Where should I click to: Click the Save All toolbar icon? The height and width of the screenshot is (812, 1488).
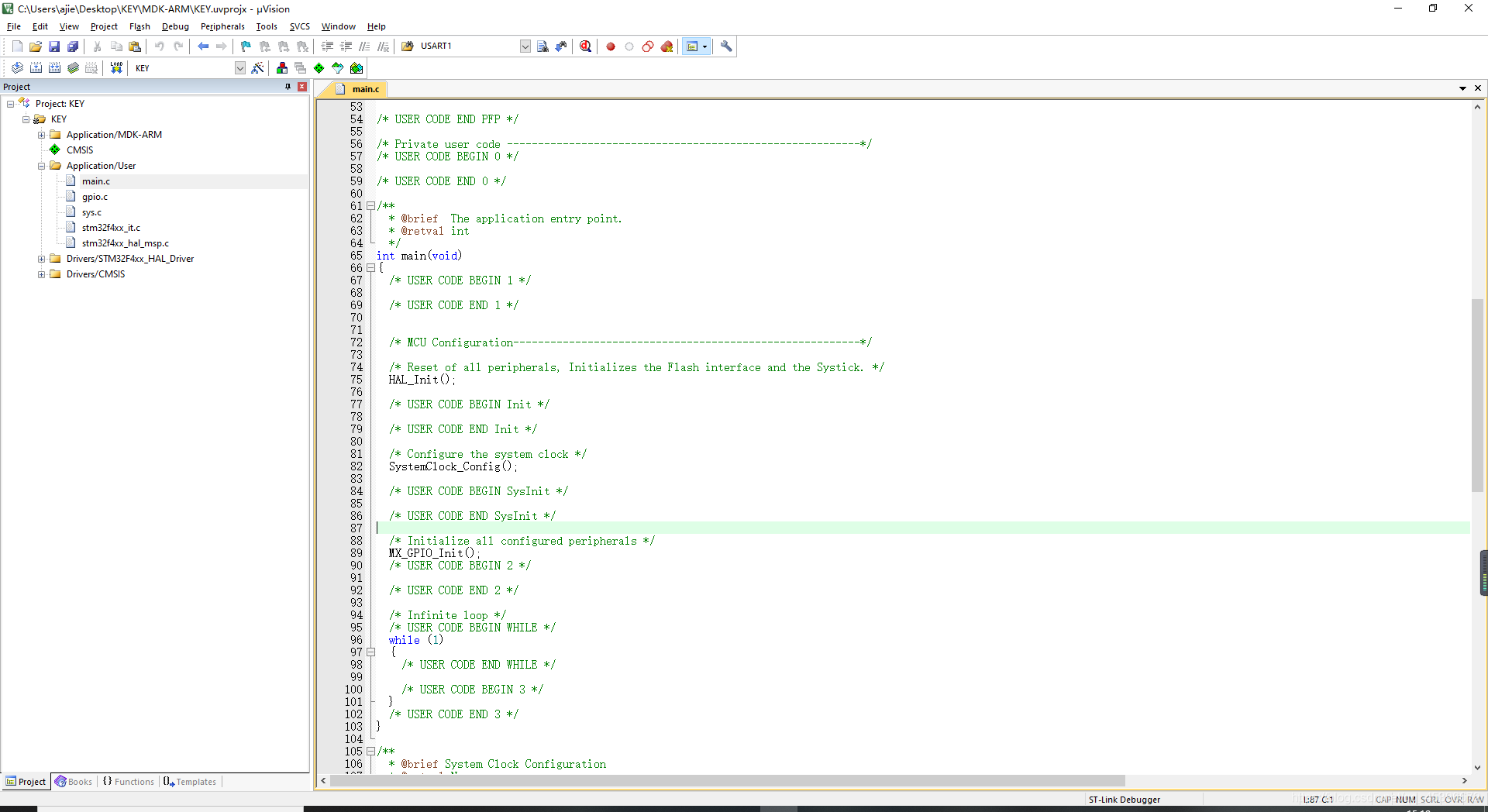(73, 46)
